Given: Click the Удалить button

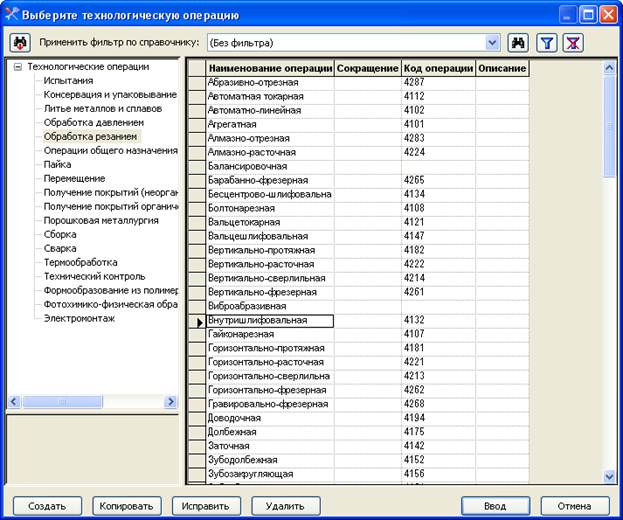Looking at the screenshot, I should 286,506.
